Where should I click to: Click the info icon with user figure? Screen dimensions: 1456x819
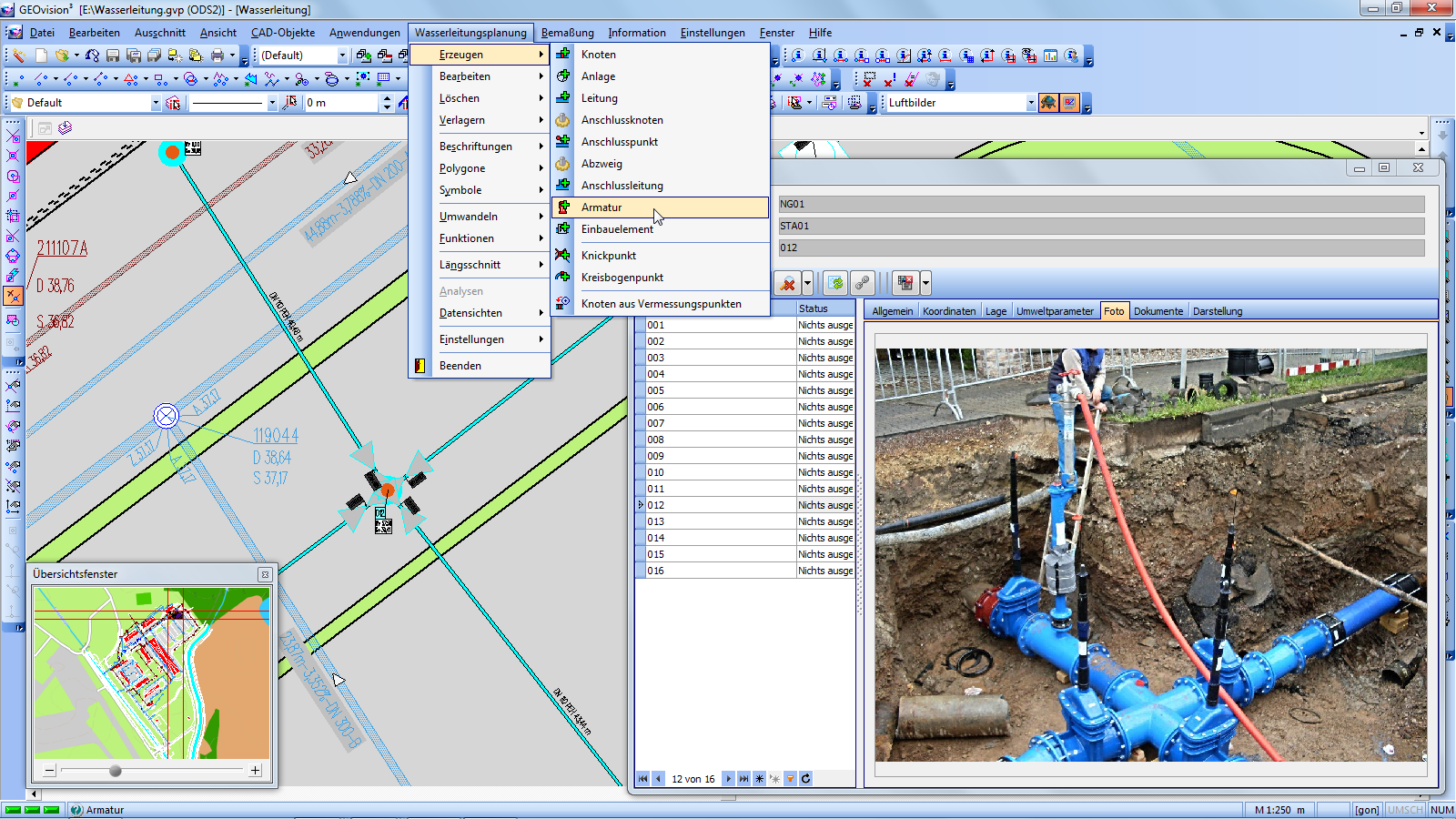[1071, 56]
